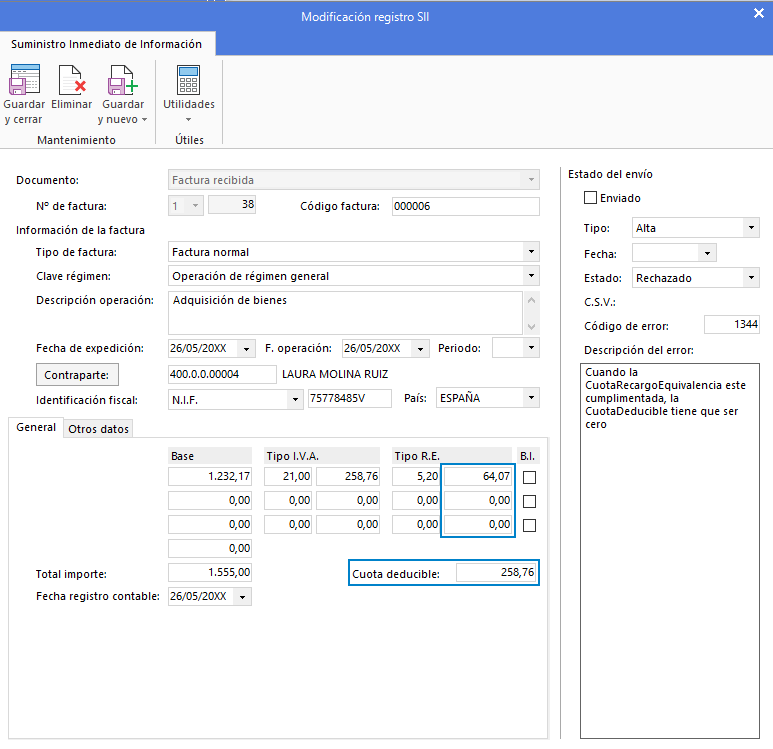Screen dimensions: 773x749
Task: Expand the Utilidades dropdown arrow
Action: pyautogui.click(x=188, y=120)
